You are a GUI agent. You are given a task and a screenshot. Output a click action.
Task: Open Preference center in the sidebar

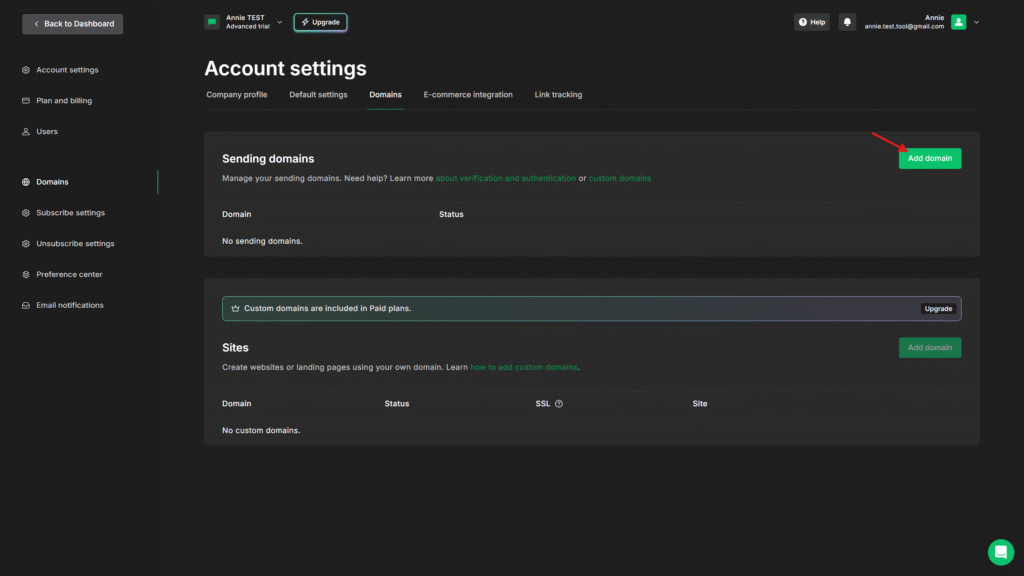point(69,274)
